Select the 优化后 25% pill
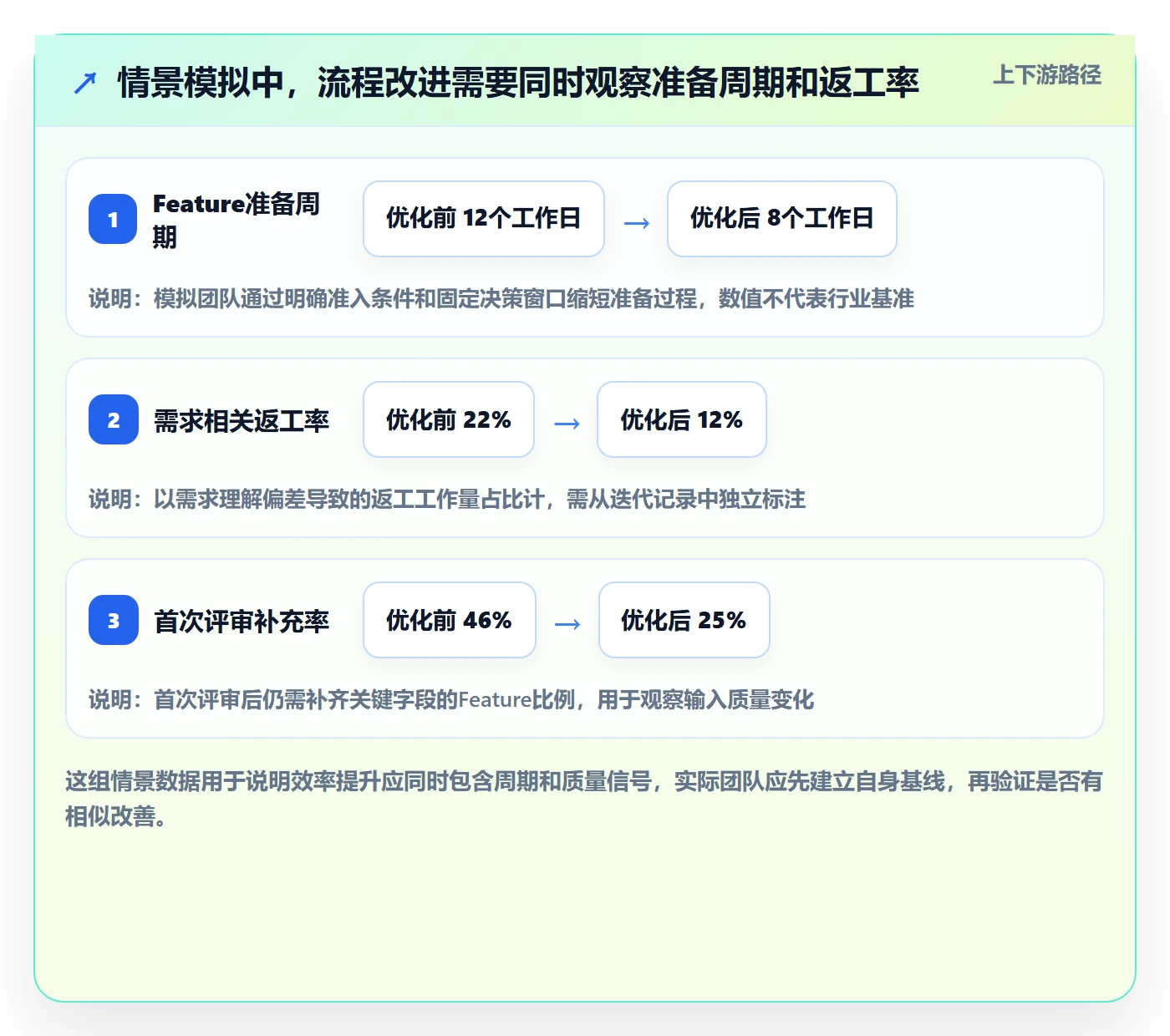1170x1036 pixels. coord(684,620)
